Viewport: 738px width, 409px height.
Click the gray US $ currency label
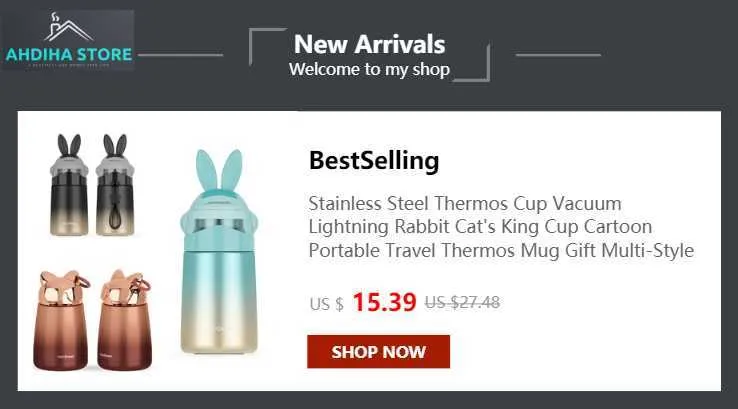(x=327, y=304)
